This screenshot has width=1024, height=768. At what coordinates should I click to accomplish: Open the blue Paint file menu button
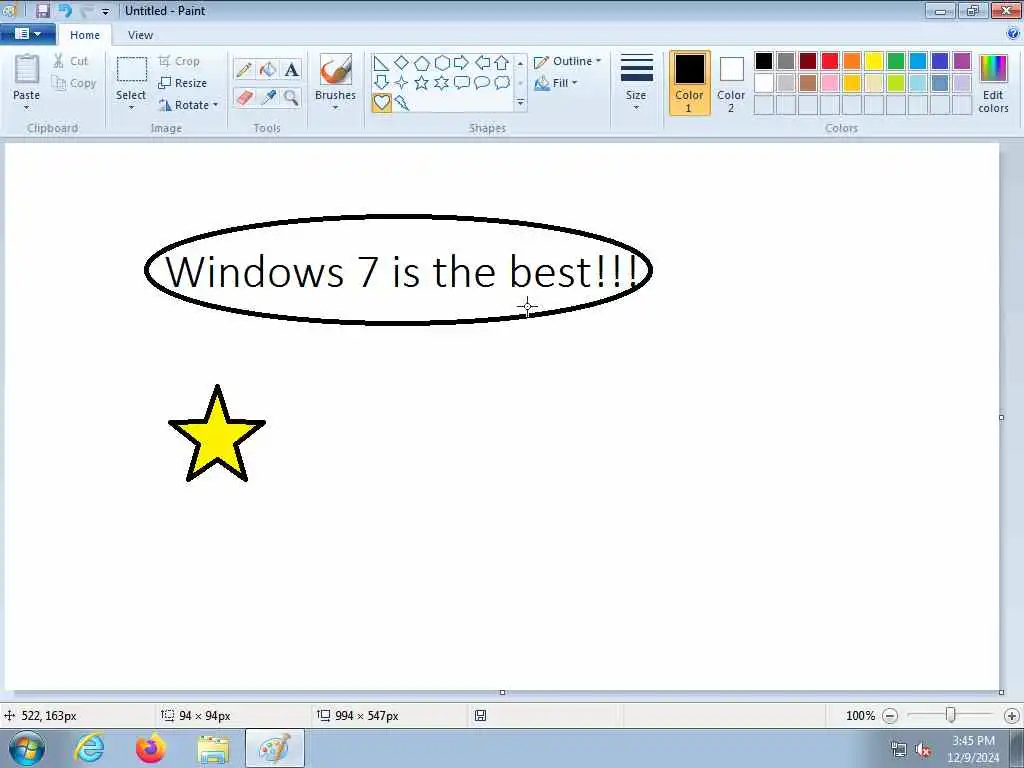tap(27, 34)
